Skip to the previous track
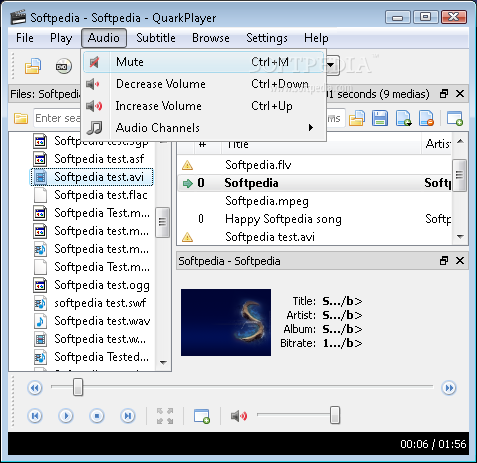Image resolution: width=477 pixels, height=463 pixels. (35, 416)
